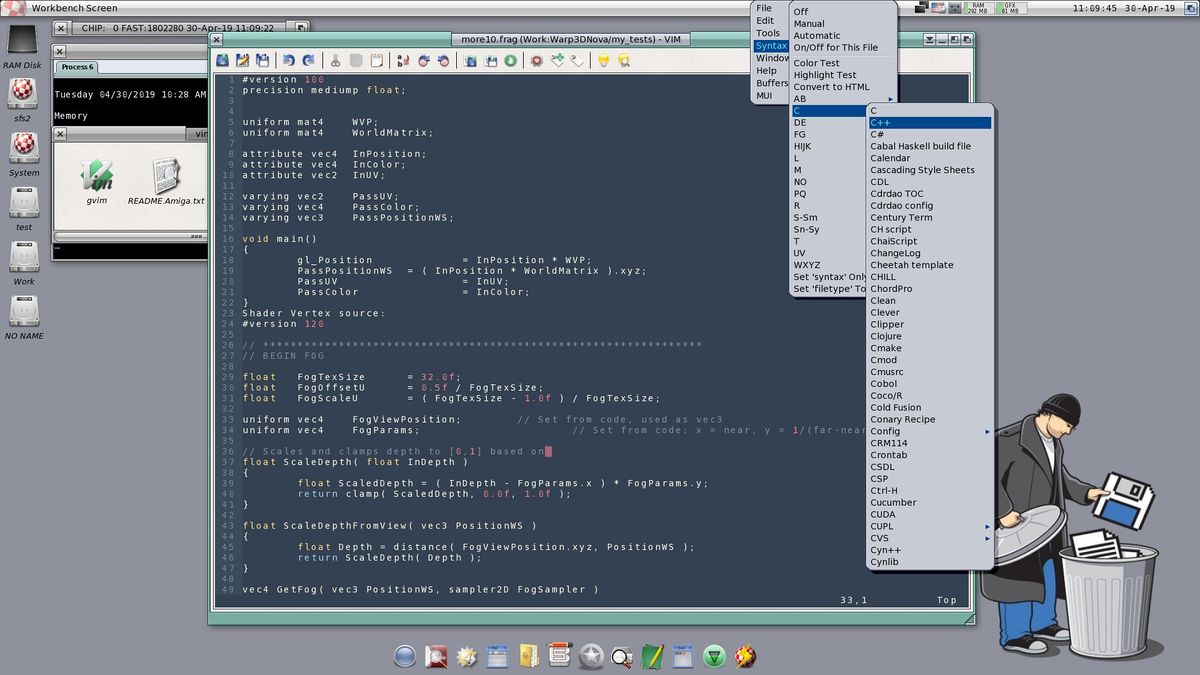Click the Redo arrow in Vim toolbar
Screen dimensions: 1200x675
[309, 61]
